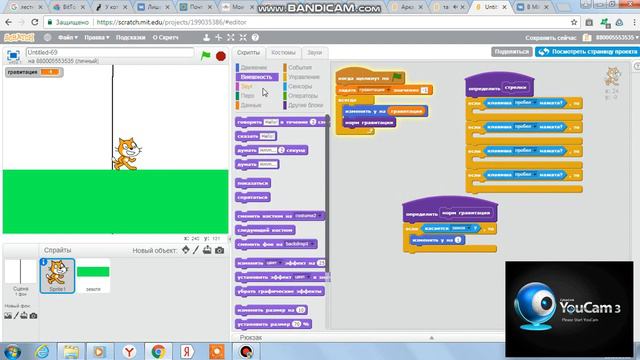Select the Данные block category
Viewport: 640px width, 360px height.
click(251, 105)
